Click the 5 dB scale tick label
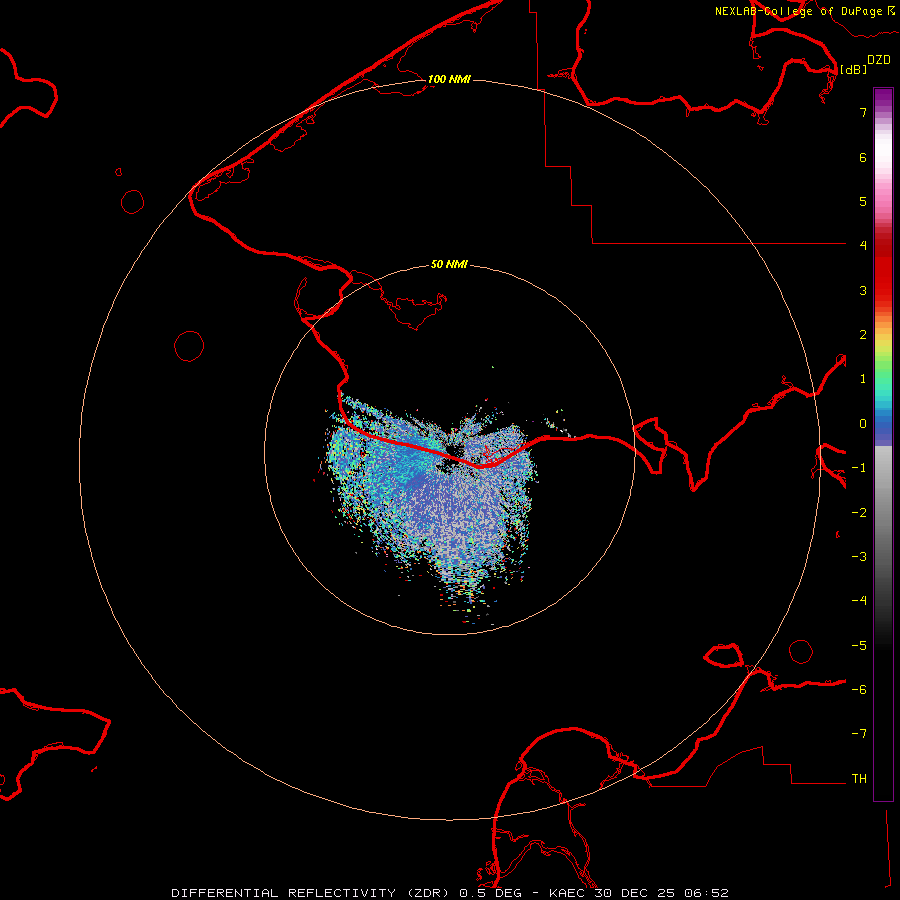 click(x=863, y=201)
